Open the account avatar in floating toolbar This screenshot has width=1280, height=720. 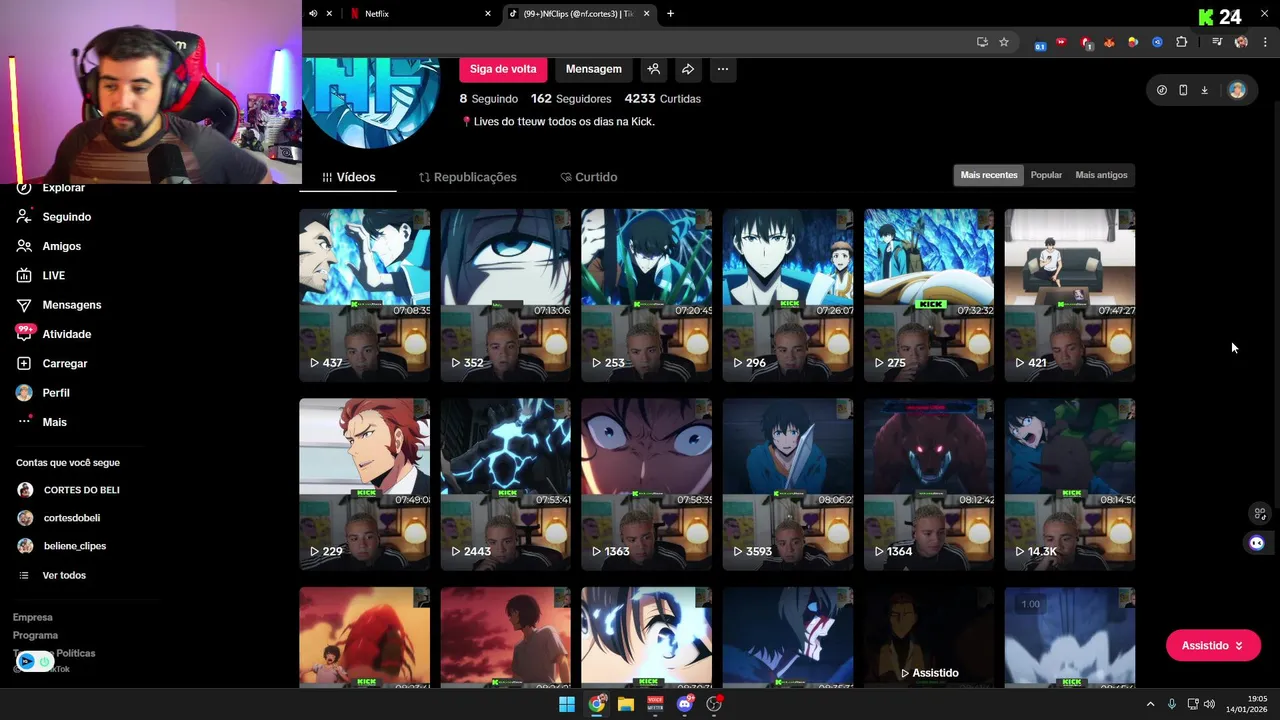pyautogui.click(x=1237, y=90)
